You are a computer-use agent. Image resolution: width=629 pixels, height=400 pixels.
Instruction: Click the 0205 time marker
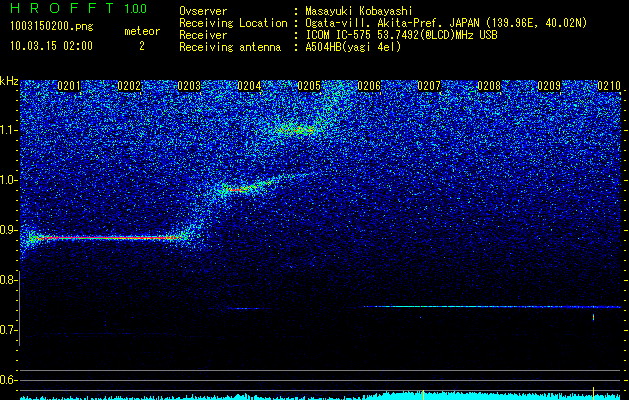point(309,86)
